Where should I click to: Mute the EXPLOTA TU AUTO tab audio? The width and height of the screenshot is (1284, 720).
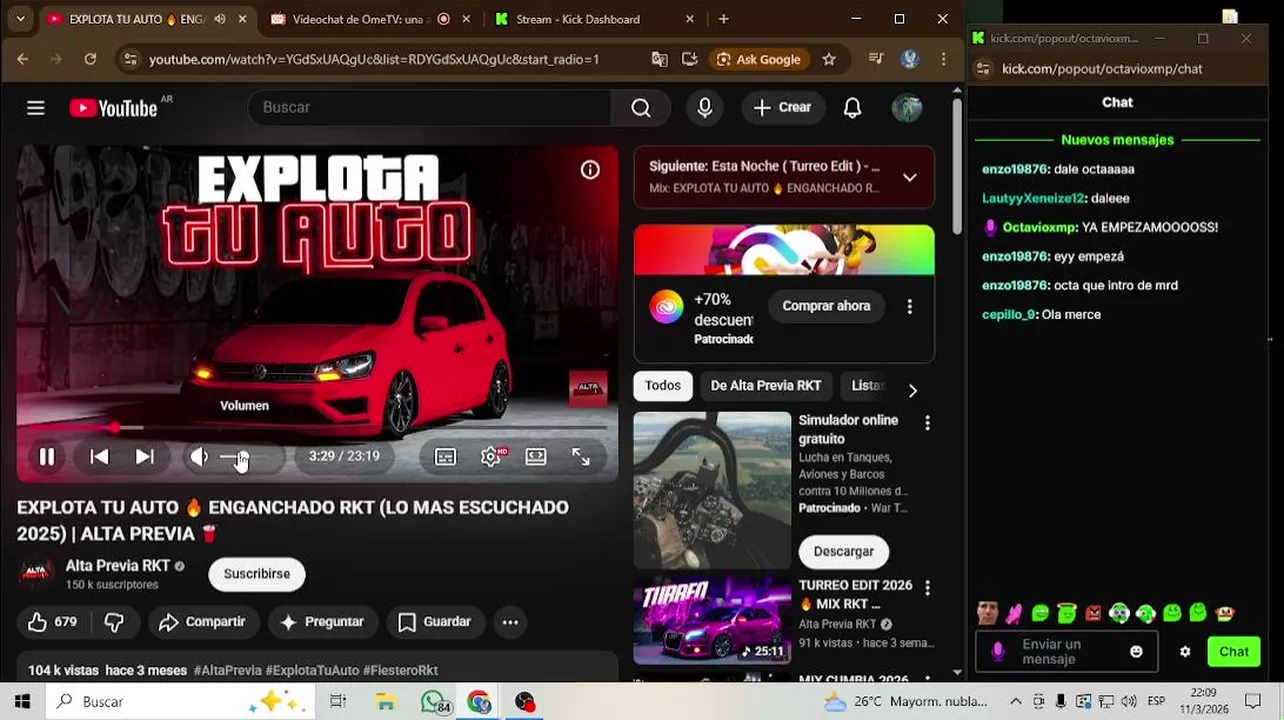tap(220, 19)
